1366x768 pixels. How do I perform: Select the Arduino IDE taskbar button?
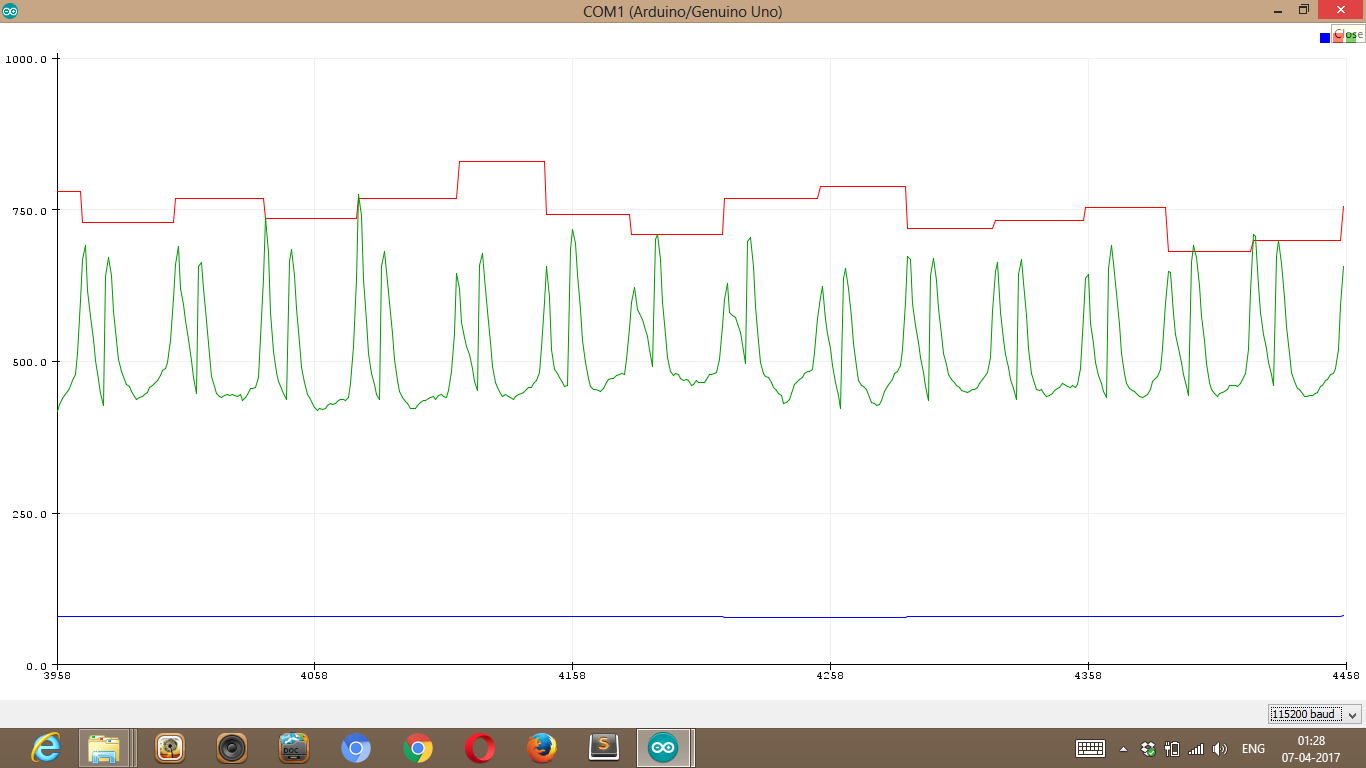click(x=663, y=748)
